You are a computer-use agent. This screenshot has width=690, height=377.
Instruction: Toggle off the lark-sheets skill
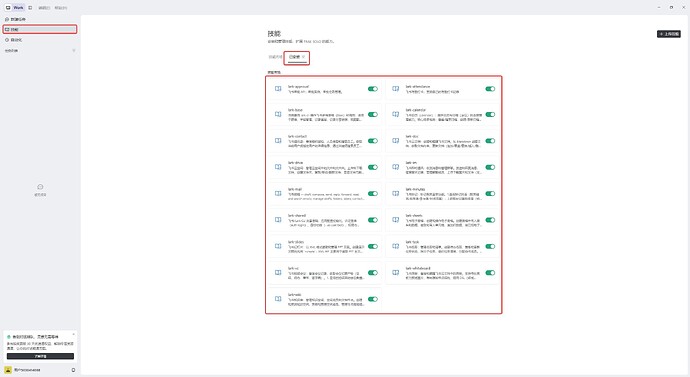[490, 220]
